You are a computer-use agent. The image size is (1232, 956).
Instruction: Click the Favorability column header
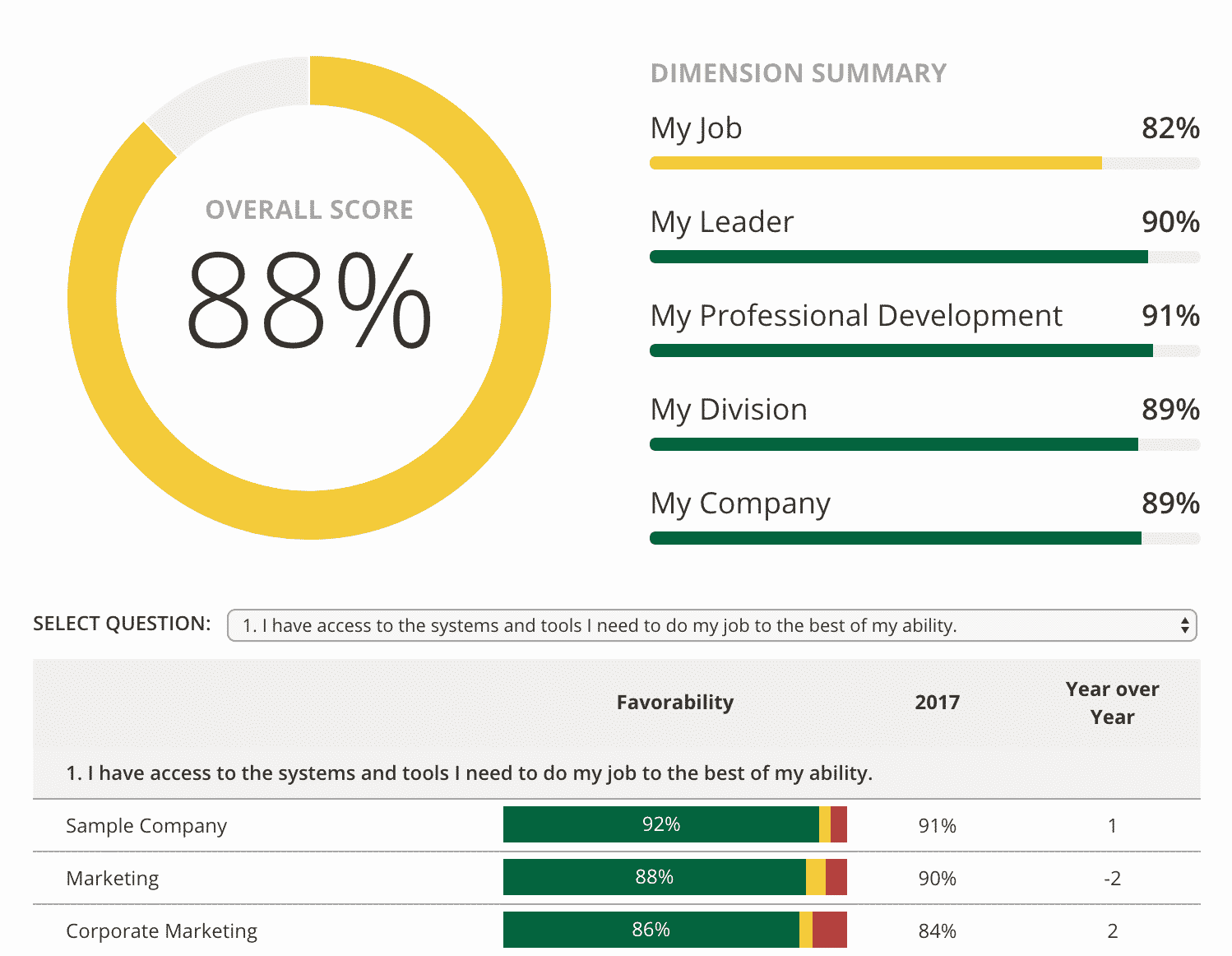[674, 703]
